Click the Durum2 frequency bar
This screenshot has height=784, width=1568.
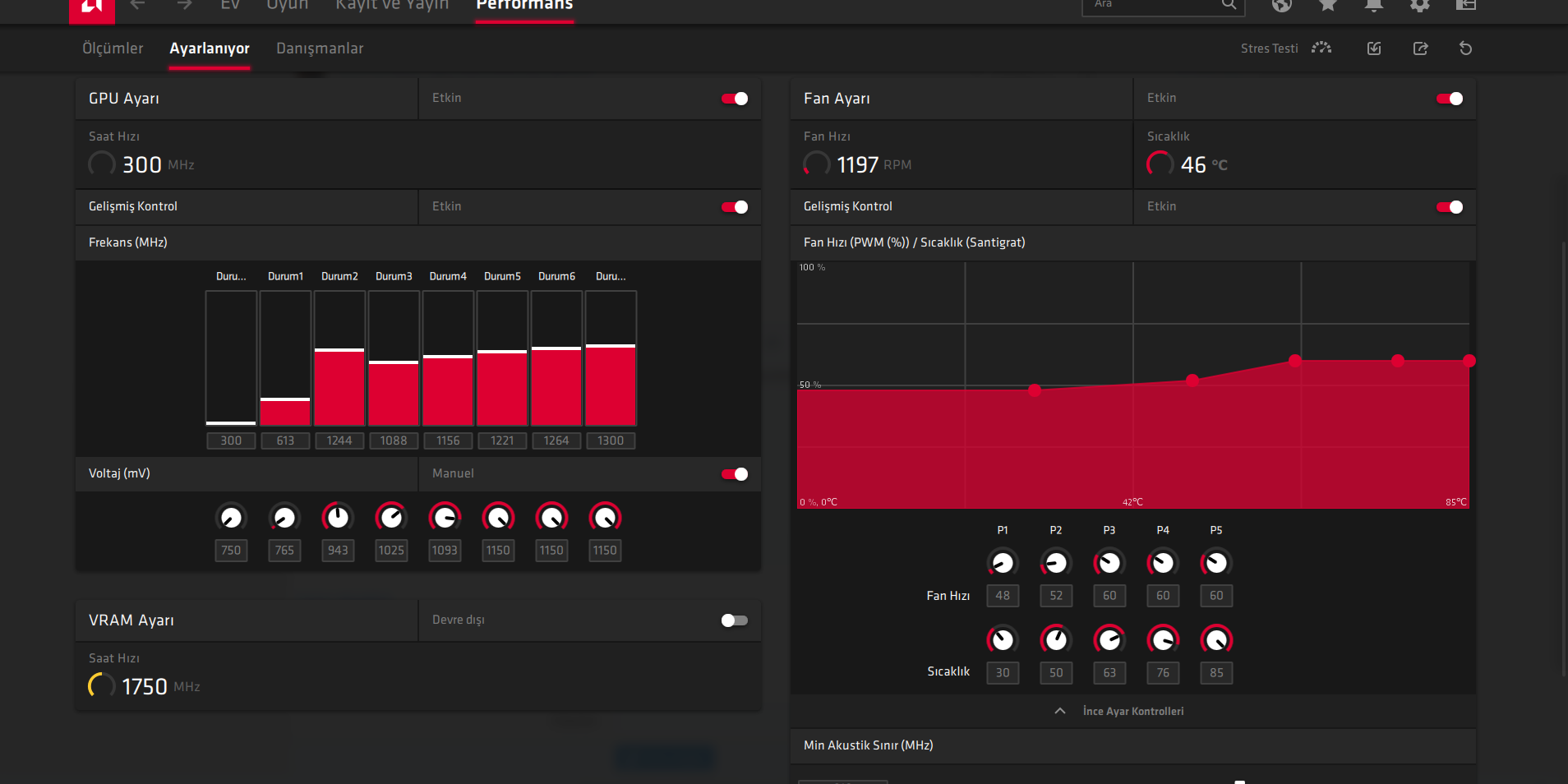339,358
